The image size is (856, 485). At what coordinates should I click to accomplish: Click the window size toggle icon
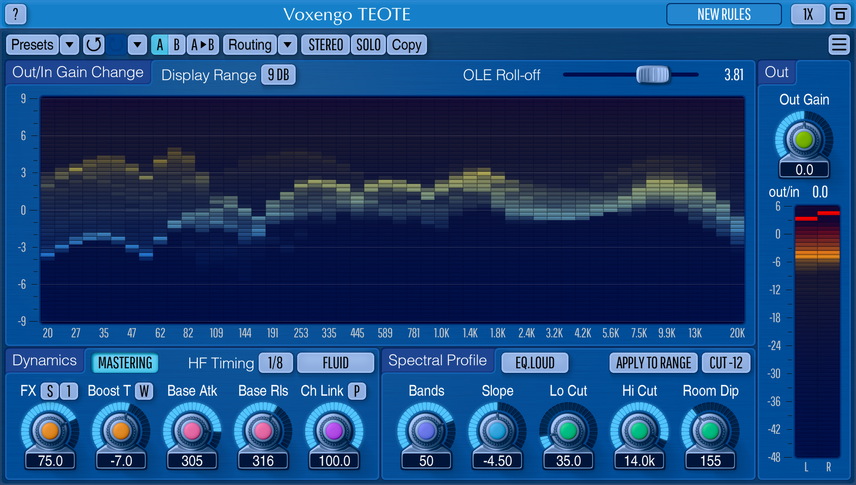point(837,14)
